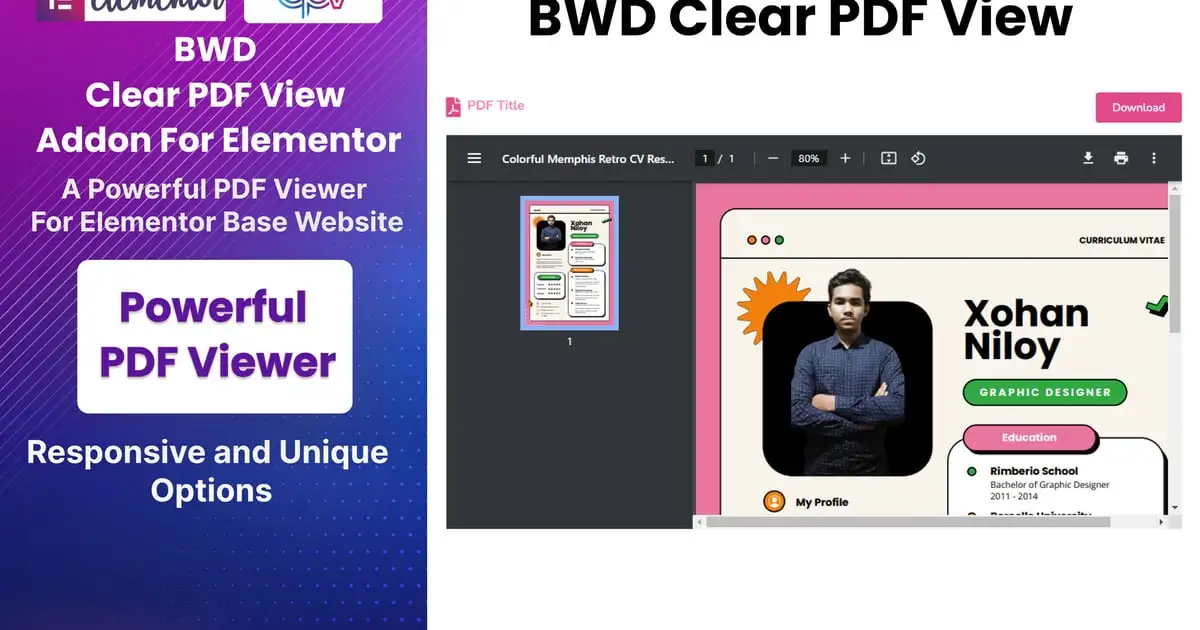Click the Xohan Niloy name text
The image size is (1200, 630).
click(1026, 330)
